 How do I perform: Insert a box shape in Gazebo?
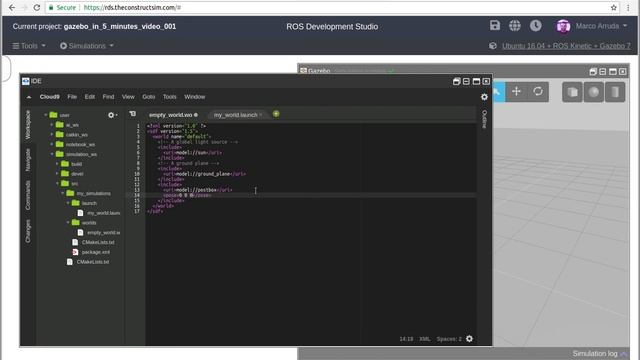pos(572,92)
